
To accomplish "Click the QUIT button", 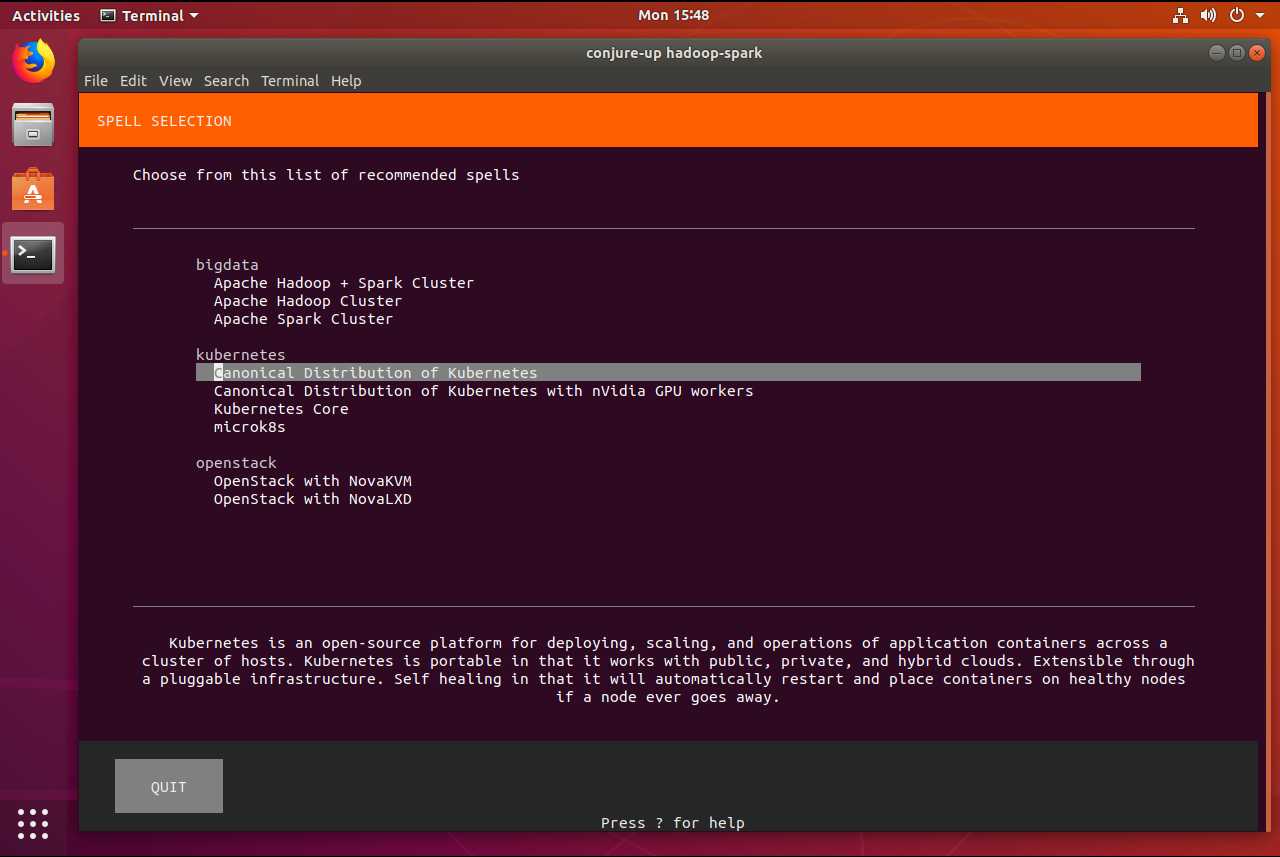I will click(169, 786).
